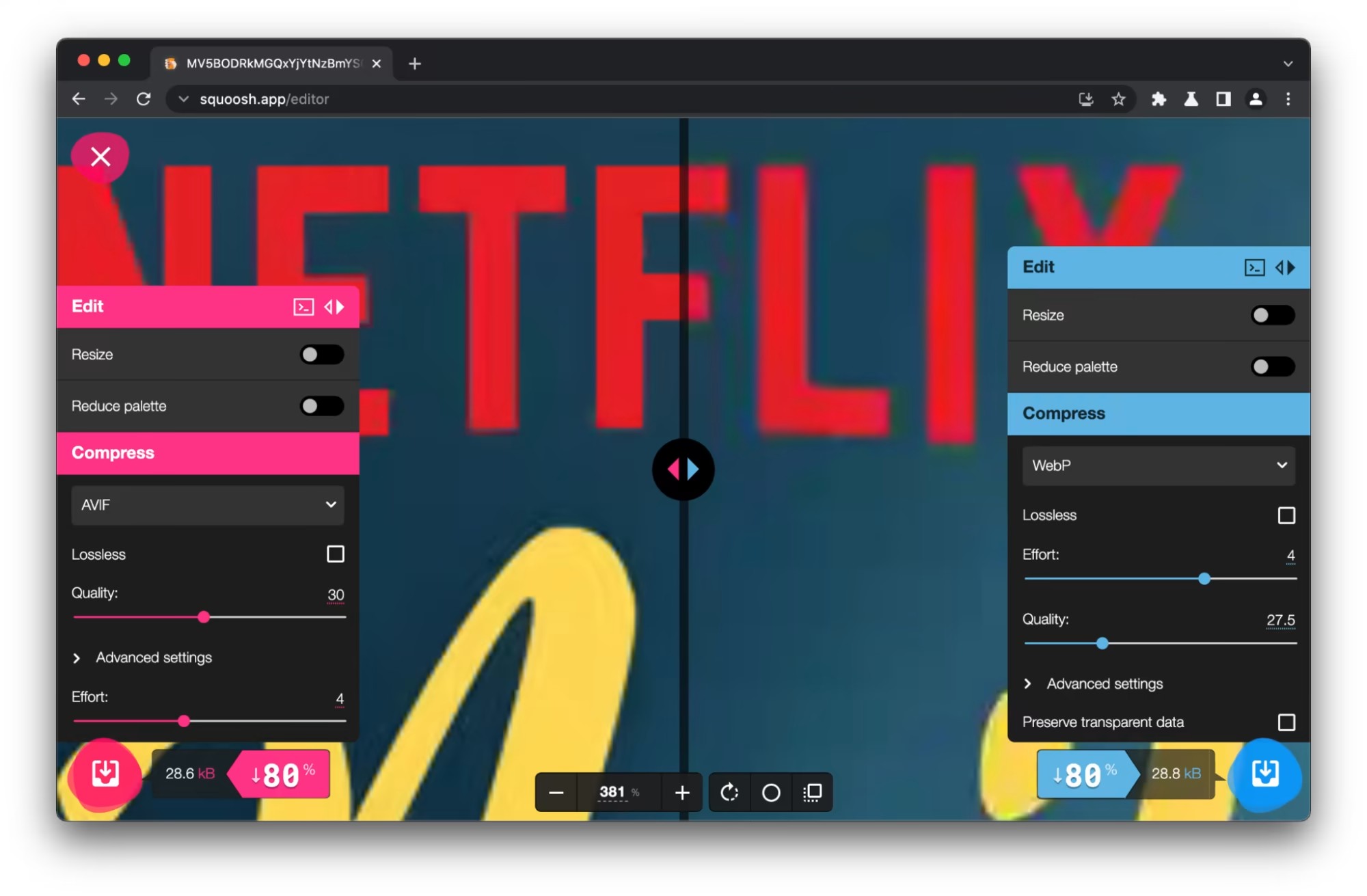Screen dimensions: 1367x896
Task: Expand Advanced settings in the WebP panel
Action: coord(1093,683)
